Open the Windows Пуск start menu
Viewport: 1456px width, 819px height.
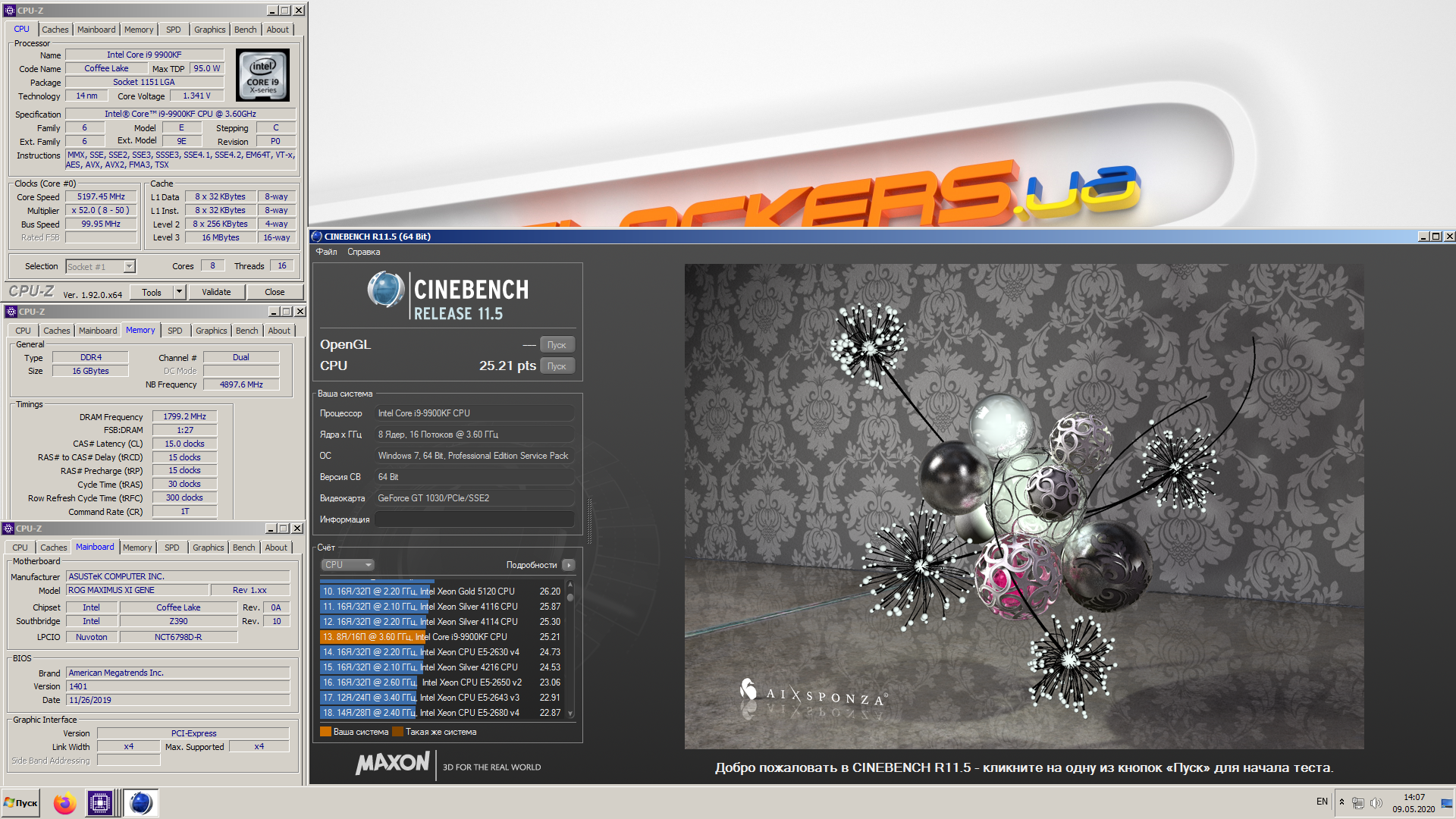(x=21, y=803)
